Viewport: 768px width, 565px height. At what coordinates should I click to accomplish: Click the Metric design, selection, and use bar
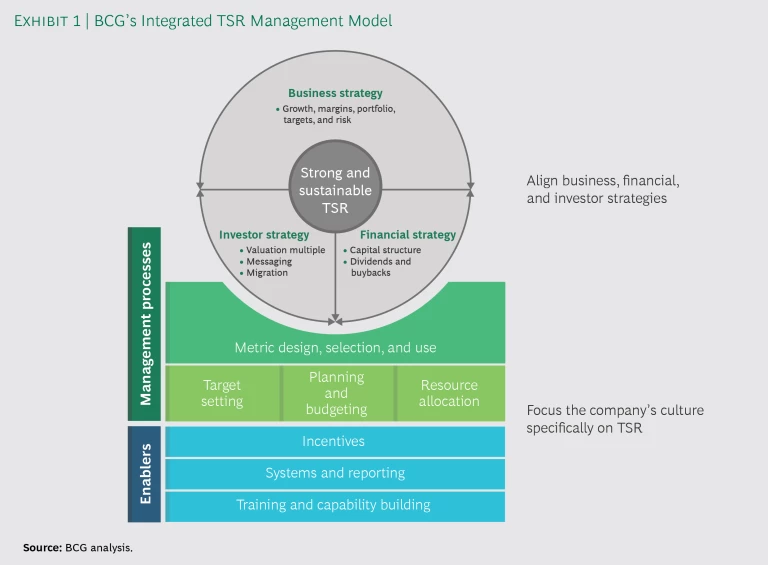coord(335,348)
